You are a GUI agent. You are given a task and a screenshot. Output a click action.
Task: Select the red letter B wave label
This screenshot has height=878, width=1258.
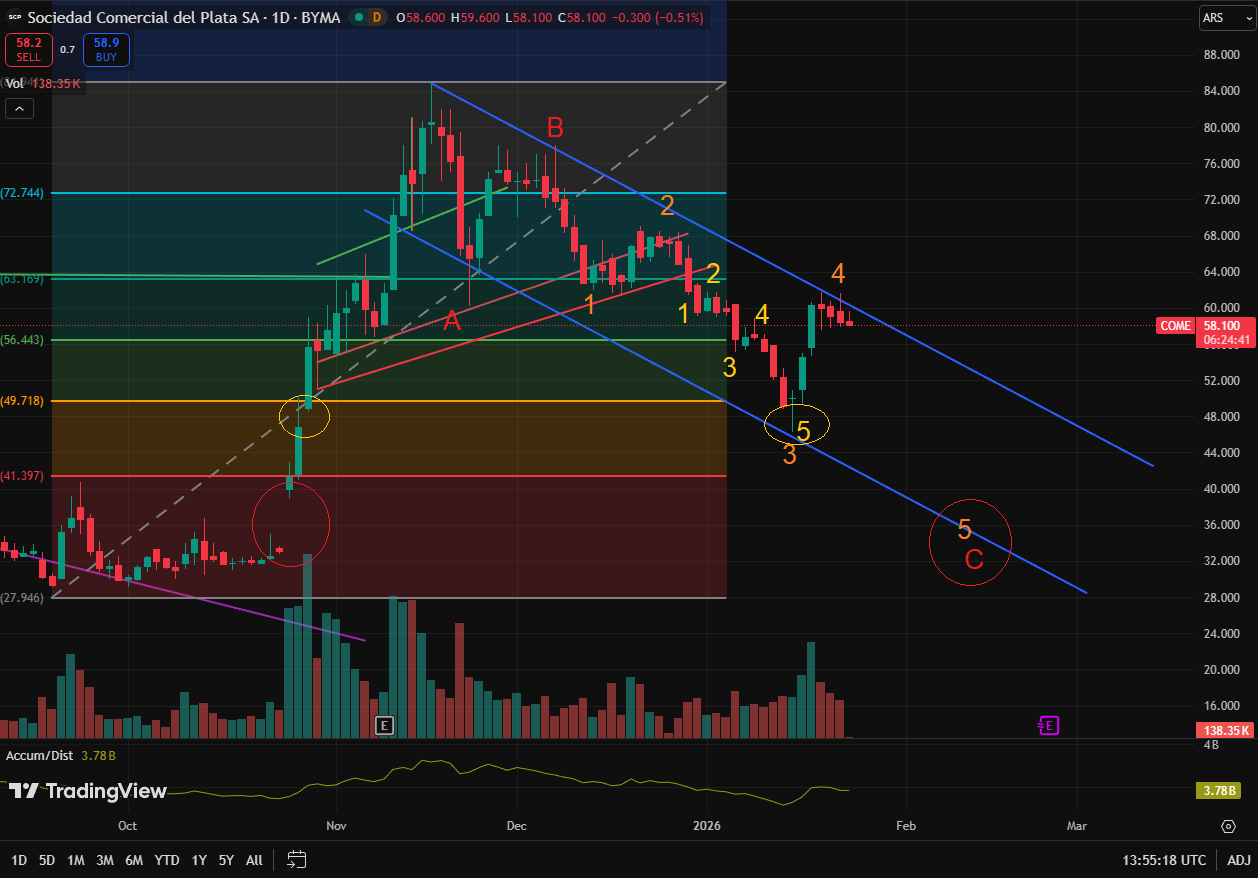tap(555, 127)
